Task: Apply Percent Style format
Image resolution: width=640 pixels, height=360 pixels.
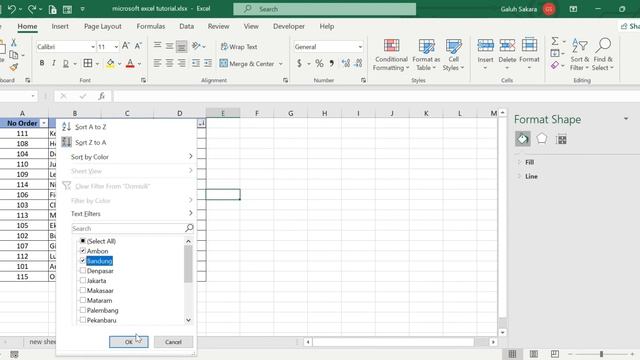Action: [x=319, y=63]
